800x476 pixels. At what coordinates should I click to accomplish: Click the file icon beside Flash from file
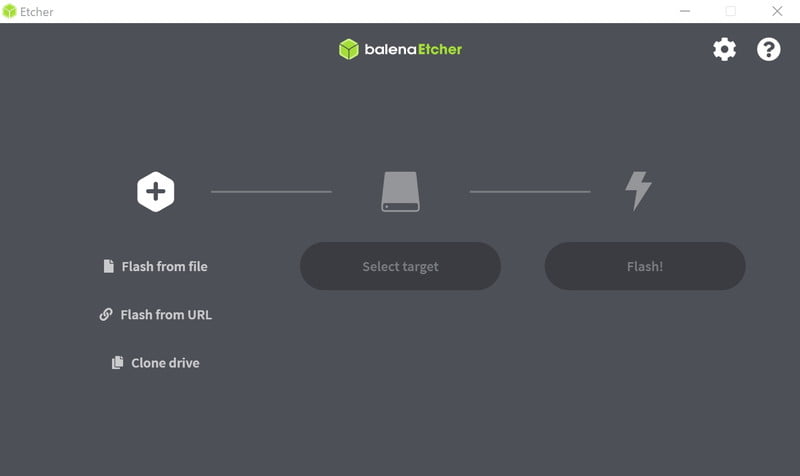(109, 266)
